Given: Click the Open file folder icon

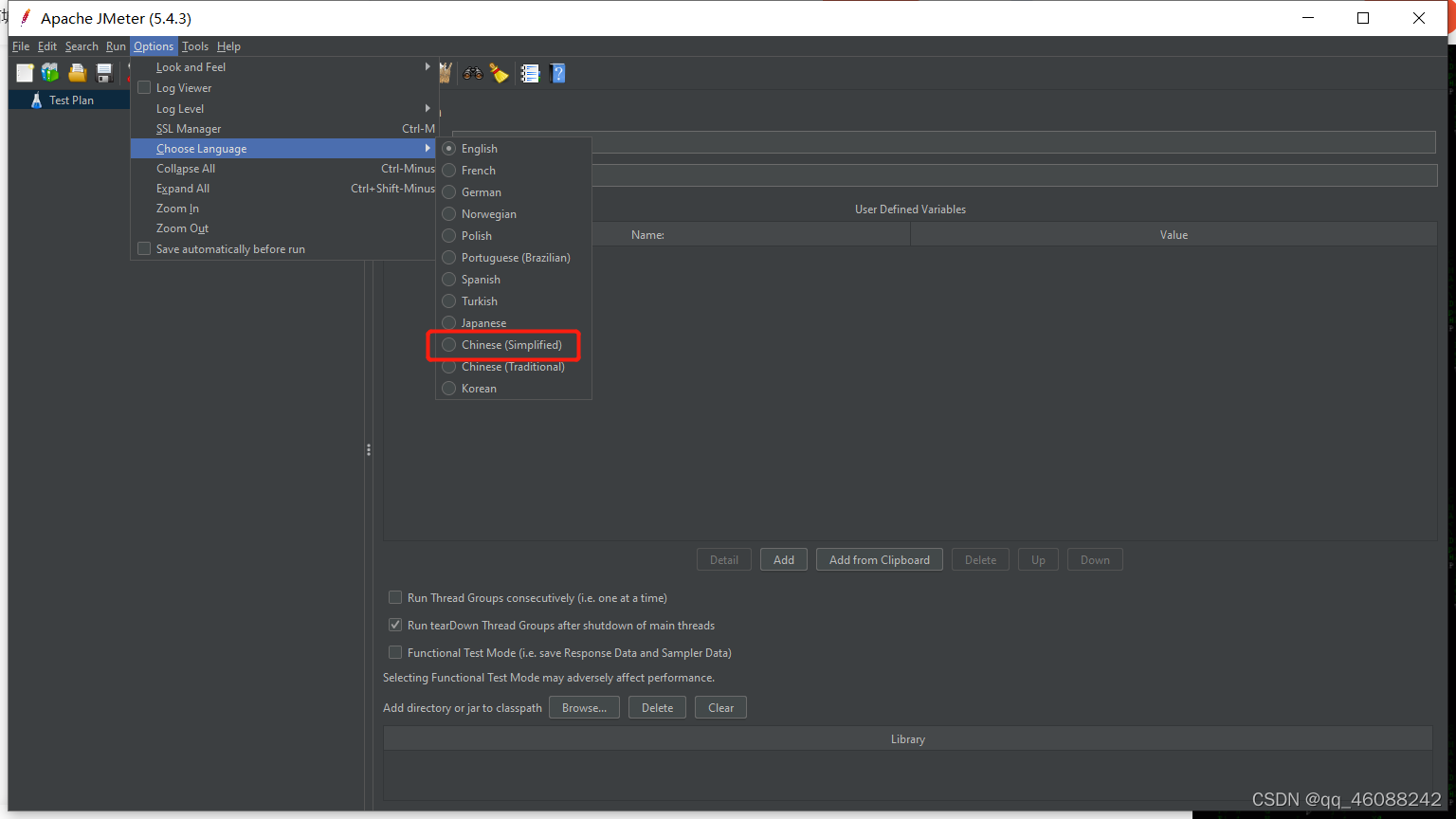Looking at the screenshot, I should tap(78, 73).
